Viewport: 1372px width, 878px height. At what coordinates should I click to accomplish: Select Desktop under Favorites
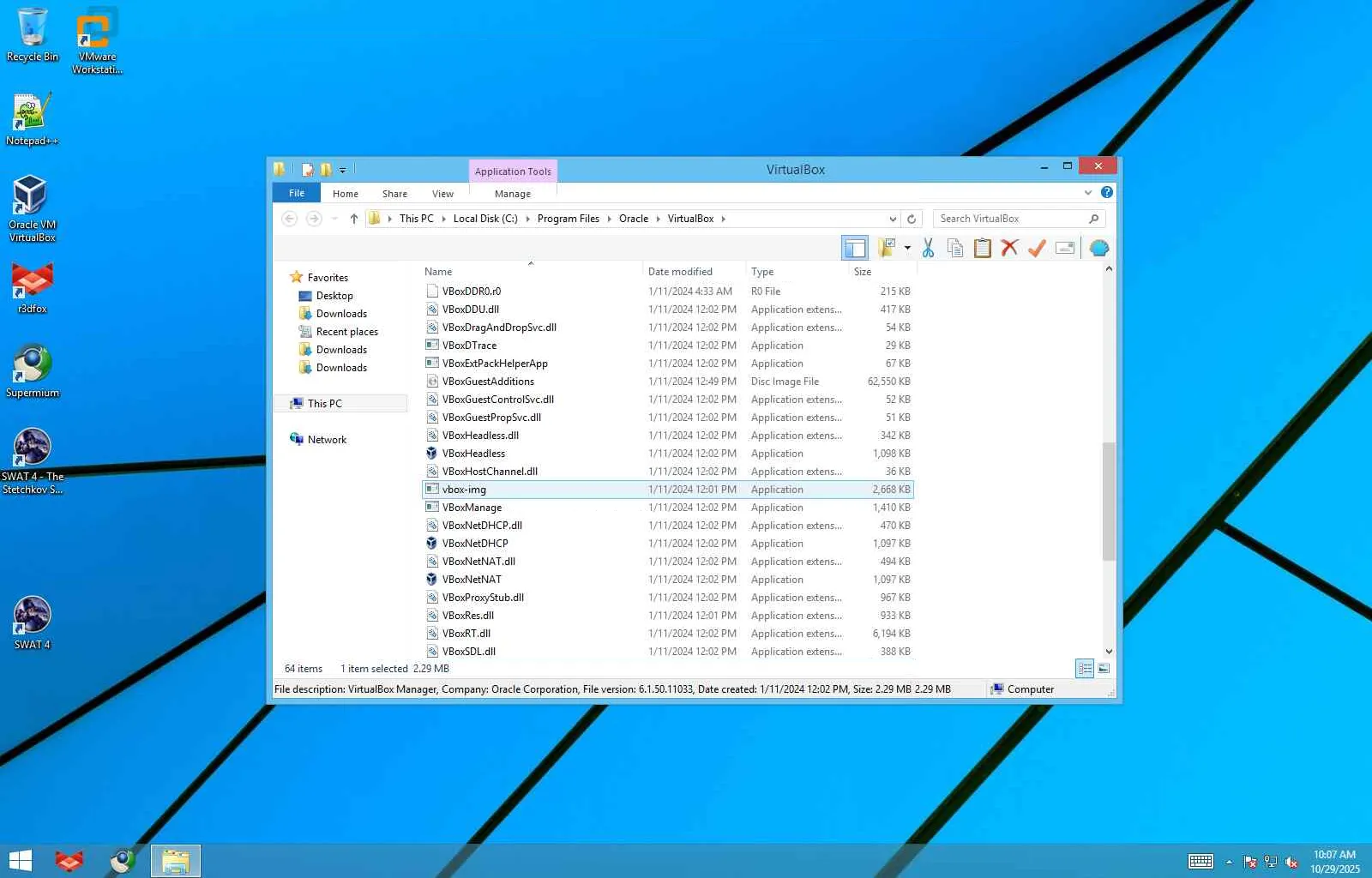click(x=334, y=296)
